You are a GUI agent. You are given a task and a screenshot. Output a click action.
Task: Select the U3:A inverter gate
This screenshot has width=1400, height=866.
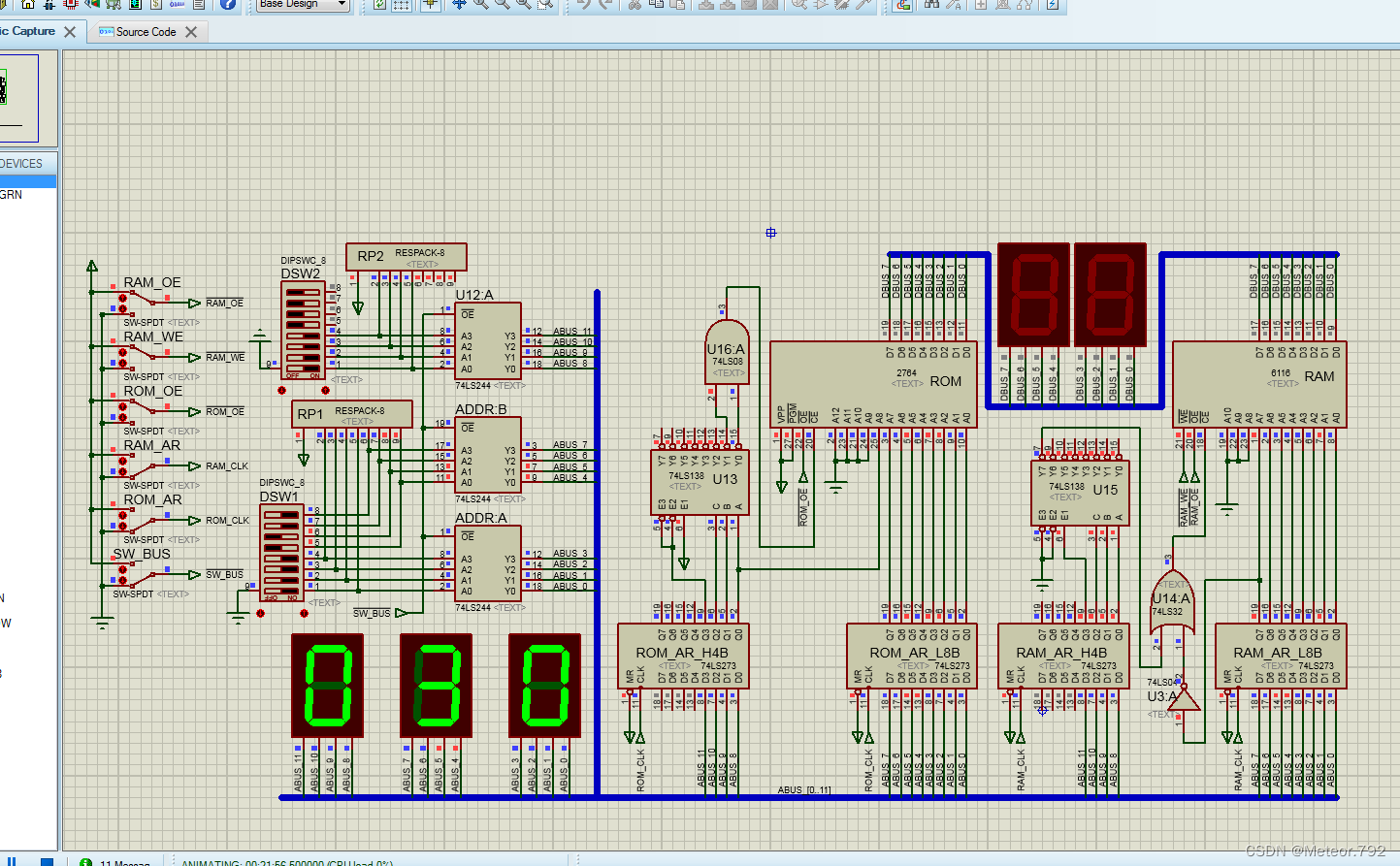(x=1184, y=698)
